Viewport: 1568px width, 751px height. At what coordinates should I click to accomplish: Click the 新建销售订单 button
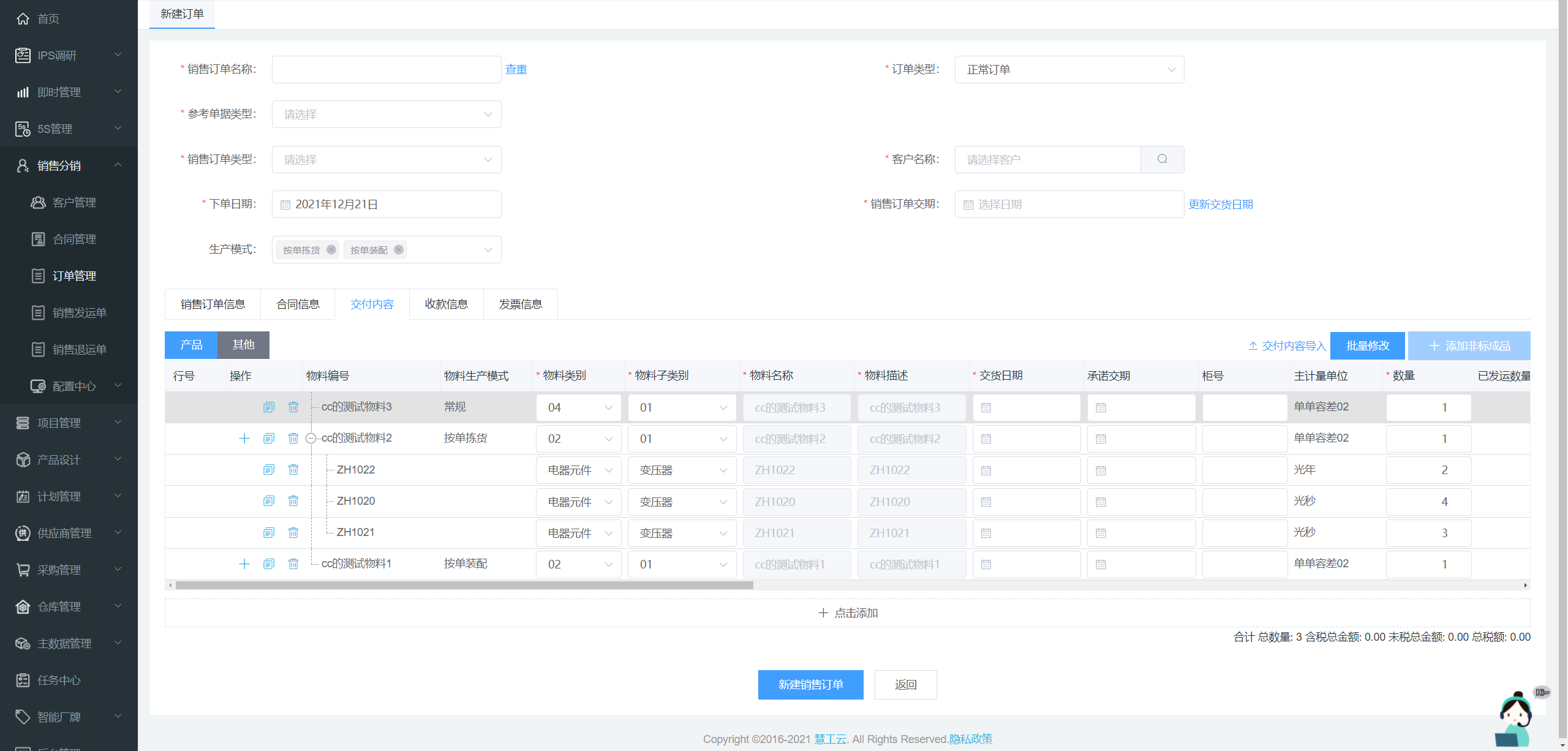[x=810, y=684]
